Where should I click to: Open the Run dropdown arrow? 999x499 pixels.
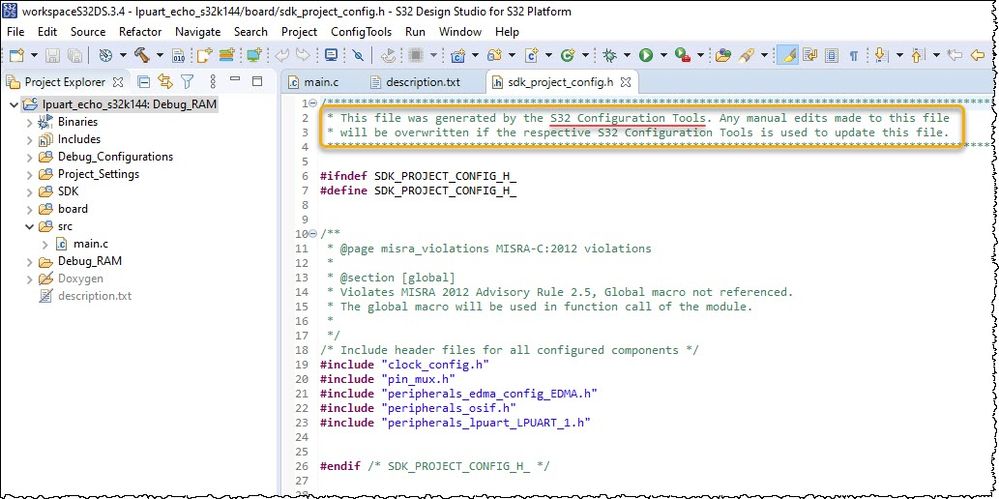coord(663,55)
